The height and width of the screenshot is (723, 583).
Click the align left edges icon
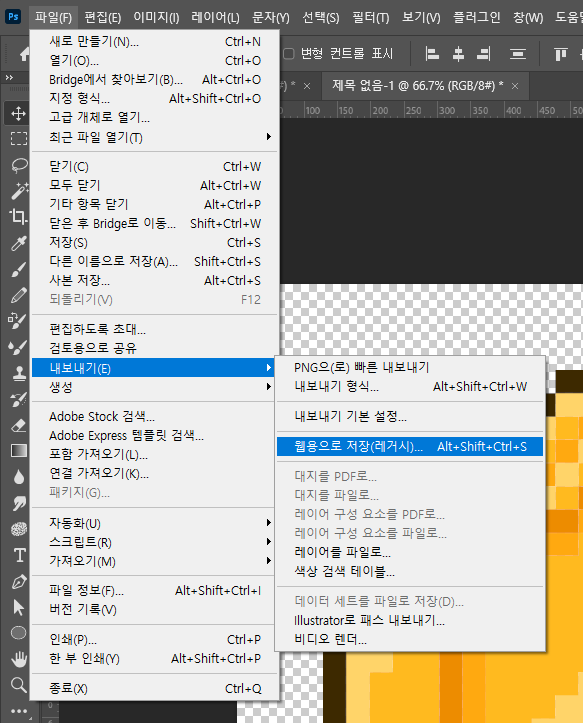(432, 54)
